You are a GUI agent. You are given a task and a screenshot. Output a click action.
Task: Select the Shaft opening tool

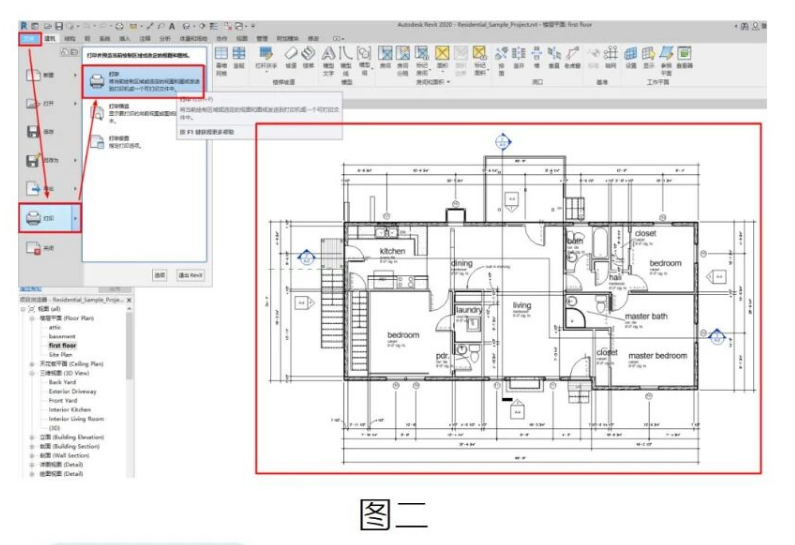(519, 57)
